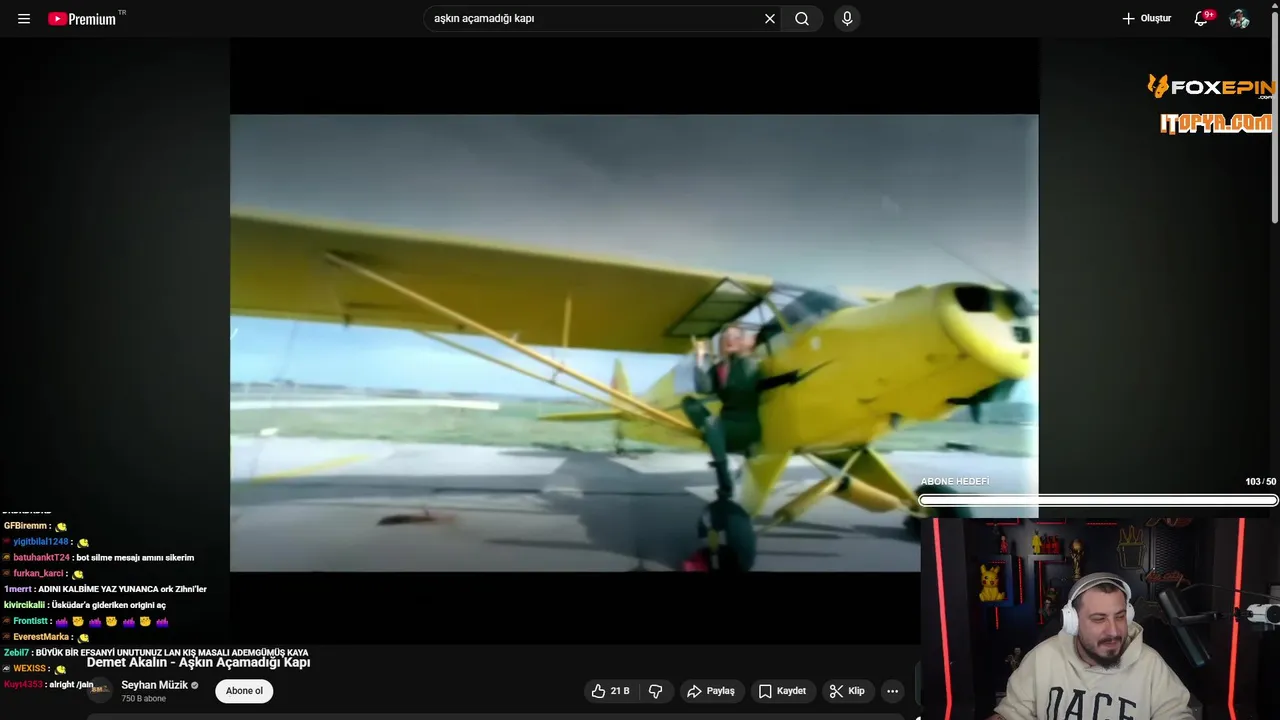1280x720 pixels.
Task: Click chat username yigitbilal1248
Action: coord(40,542)
